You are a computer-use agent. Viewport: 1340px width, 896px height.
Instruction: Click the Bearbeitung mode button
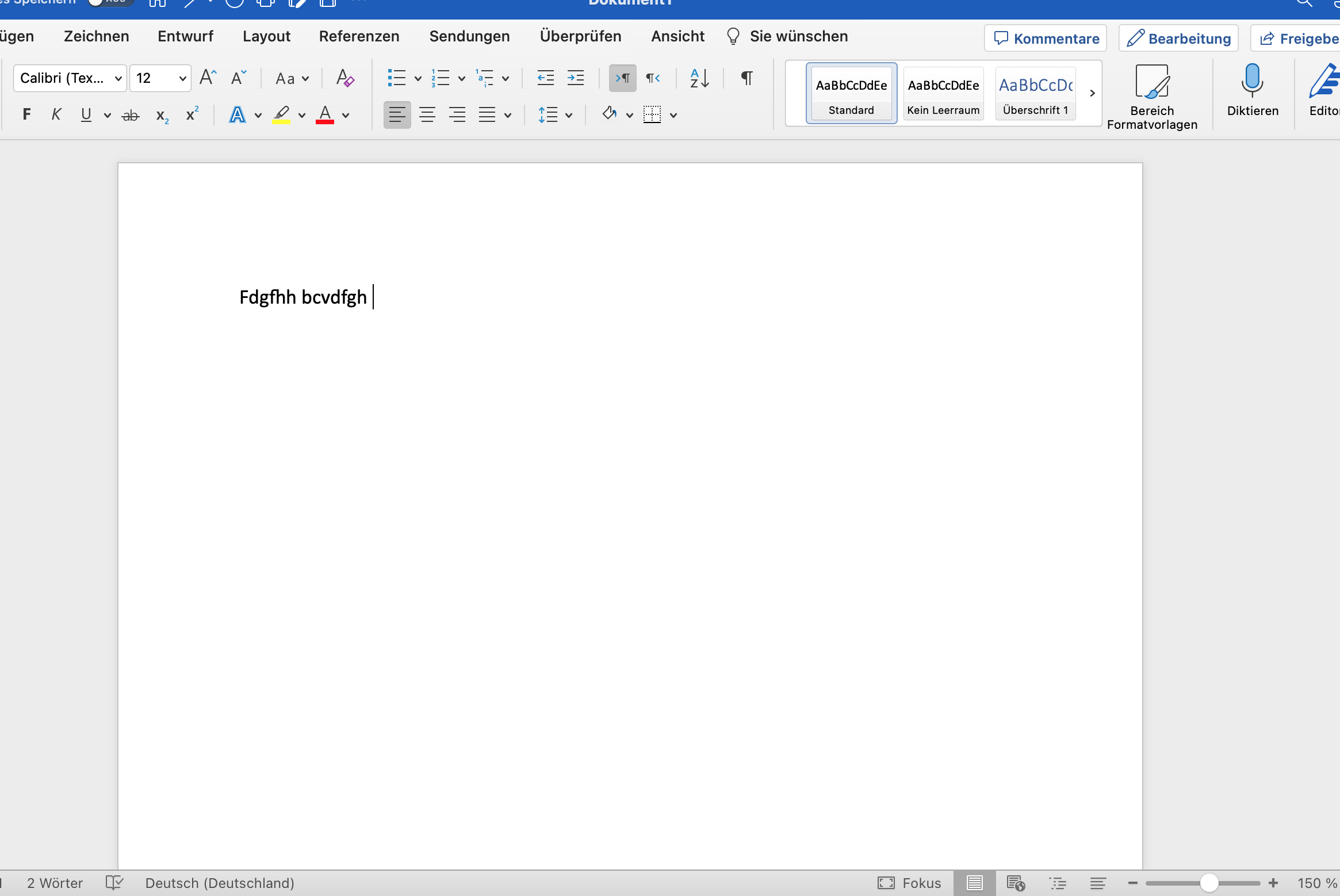click(x=1178, y=39)
